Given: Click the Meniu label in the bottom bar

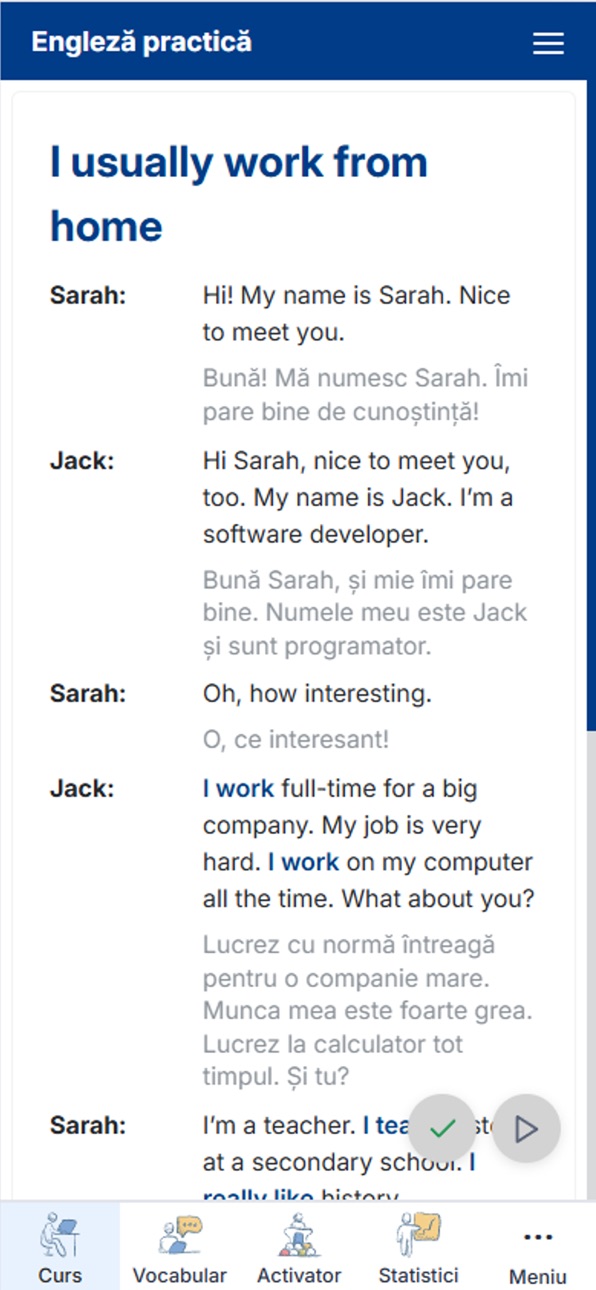Looking at the screenshot, I should point(538,1276).
